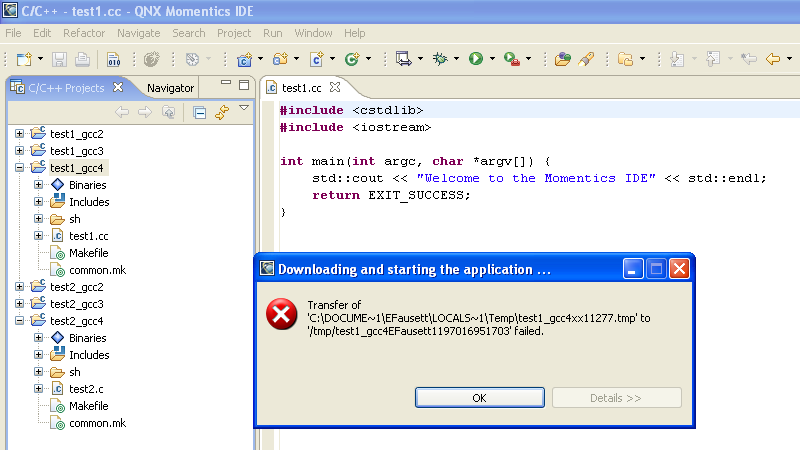Click the red error icon in dialog
This screenshot has width=800, height=450.
281,314
